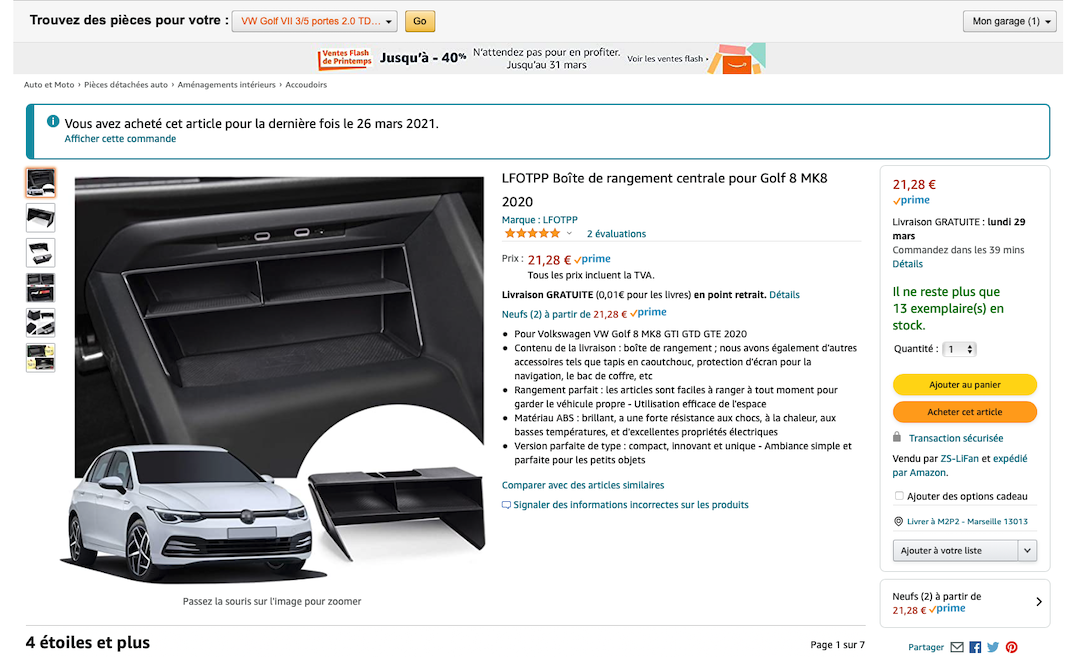Click the Transaction sécurisée padlock icon
1082x658 pixels.
point(896,437)
